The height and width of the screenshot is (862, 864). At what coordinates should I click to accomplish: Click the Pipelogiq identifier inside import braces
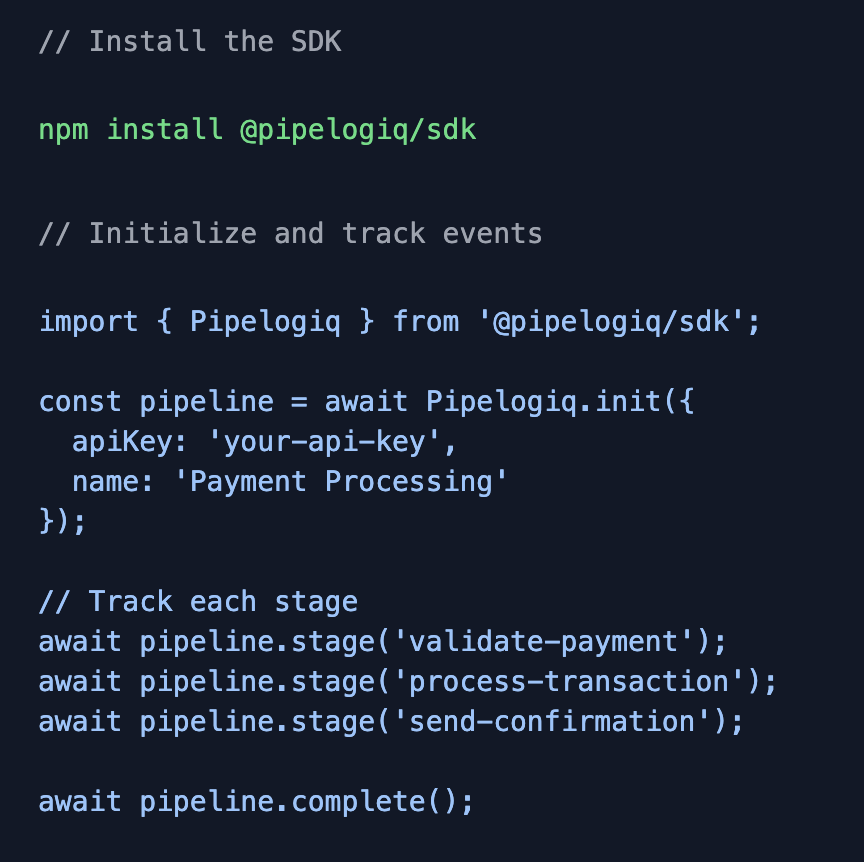pos(265,322)
